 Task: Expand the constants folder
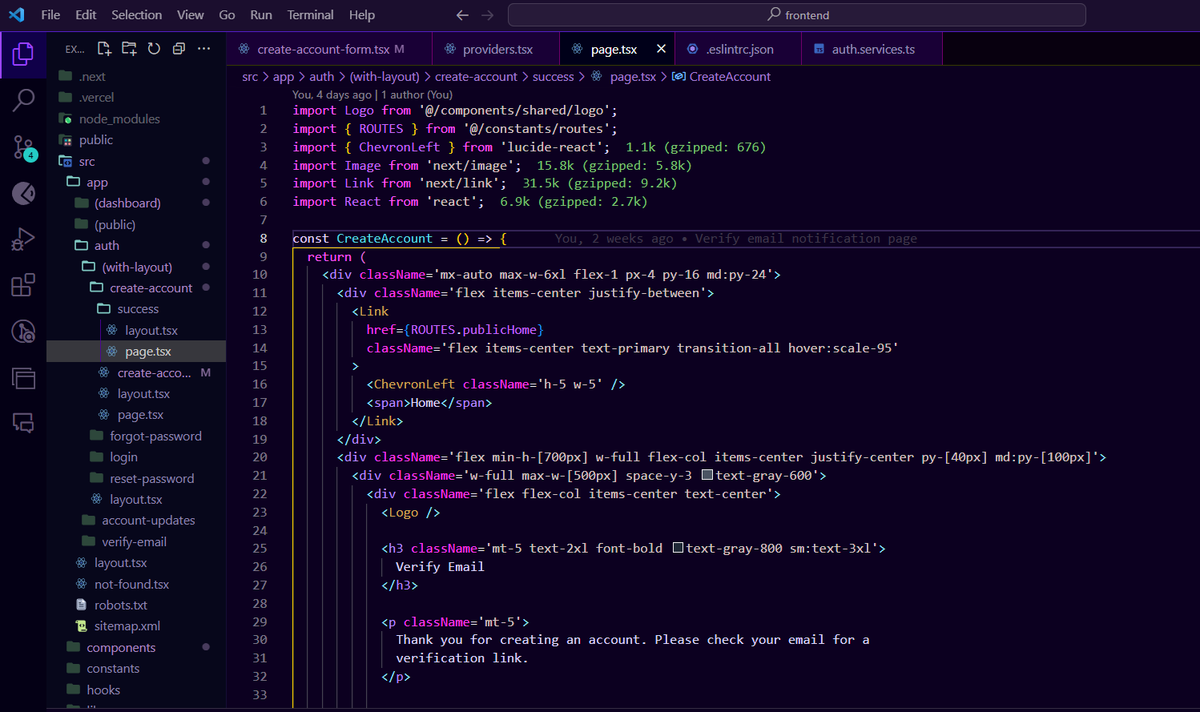click(136, 668)
